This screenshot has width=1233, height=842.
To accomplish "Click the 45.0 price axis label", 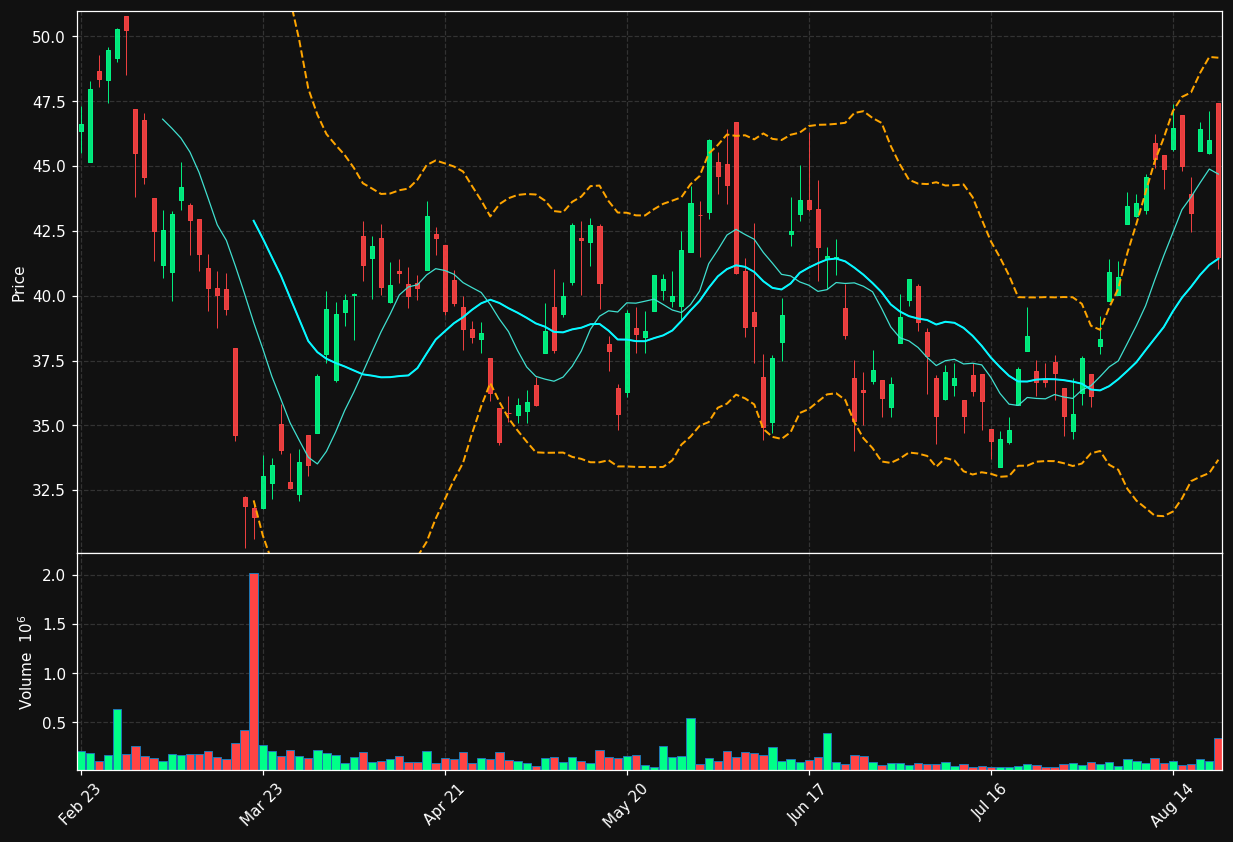I will [49, 167].
